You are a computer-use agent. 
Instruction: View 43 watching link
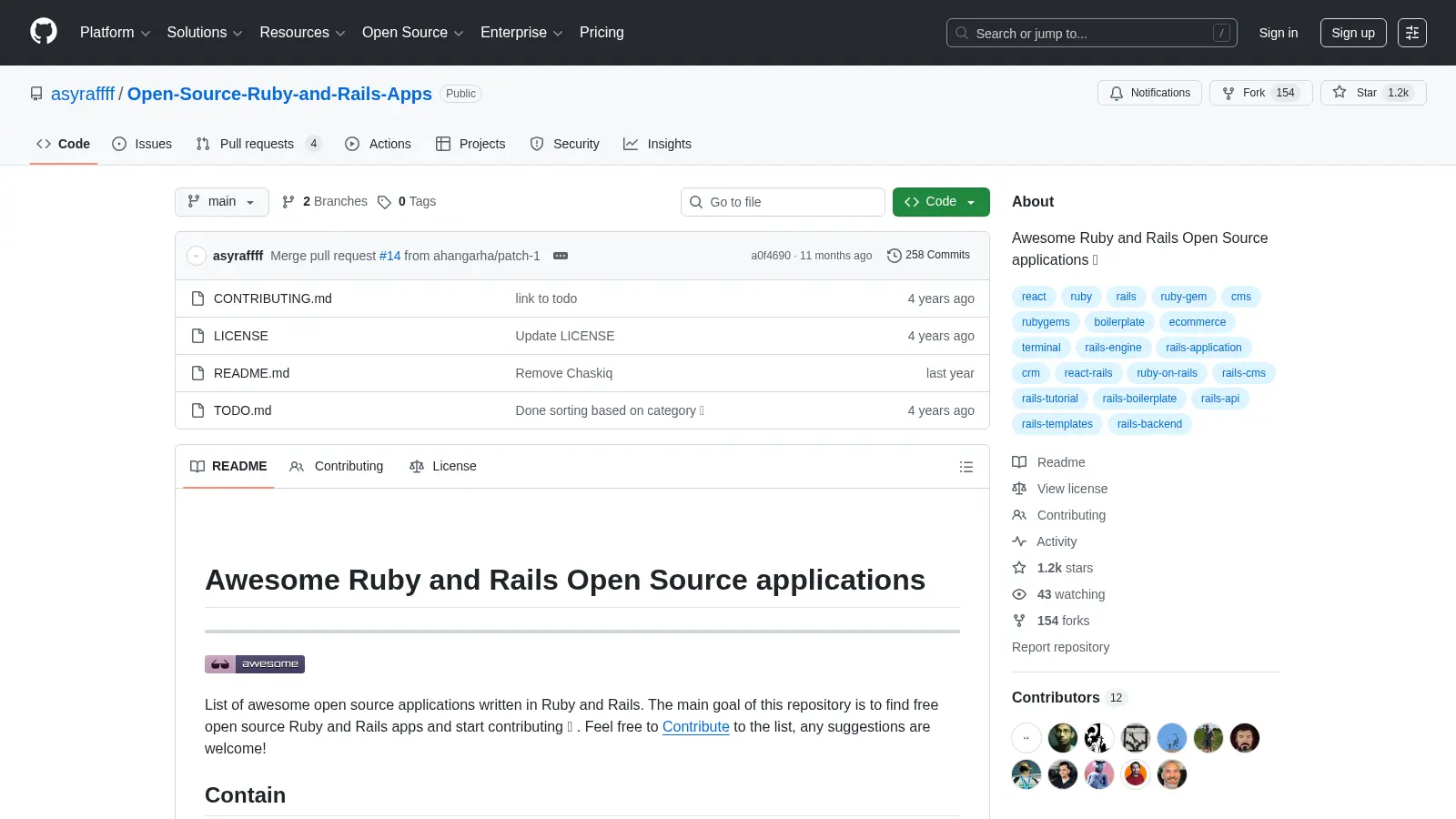tap(1058, 594)
